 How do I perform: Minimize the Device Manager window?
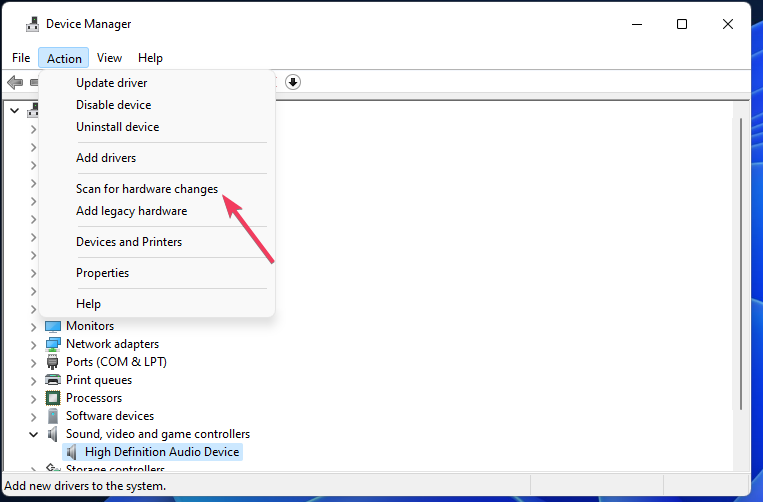click(x=636, y=24)
